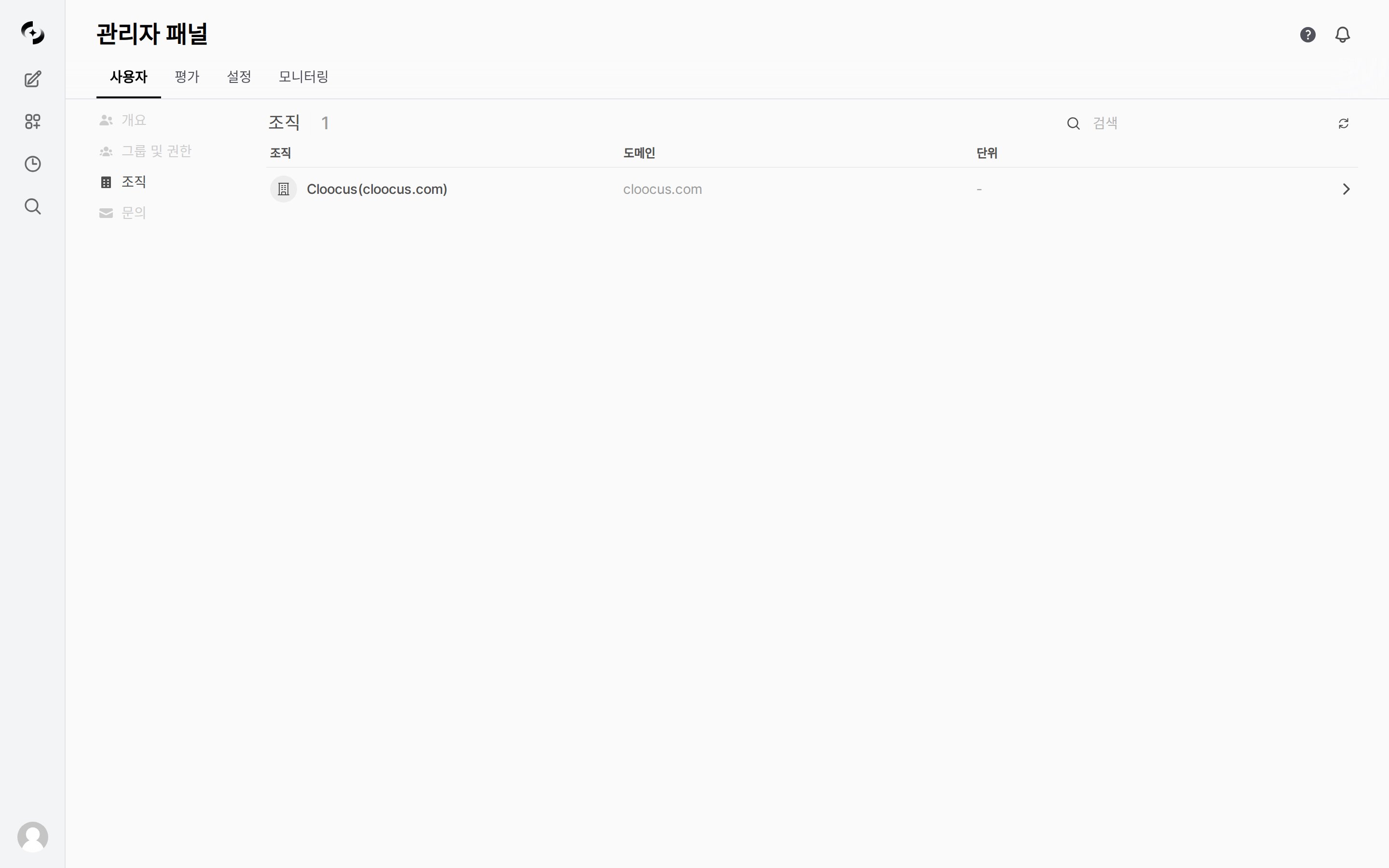This screenshot has width=1389, height=868.
Task: Click the organization count 1
Action: point(326,123)
